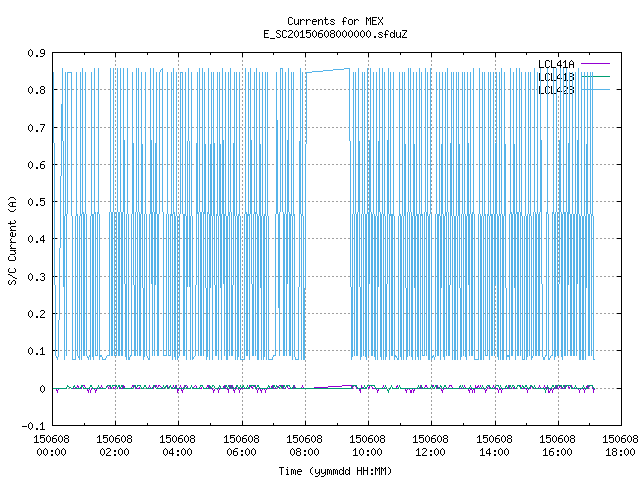Viewport: 640px width, 480px height.
Task: Click the purple line sample beside LCL41A
Action: (595, 64)
